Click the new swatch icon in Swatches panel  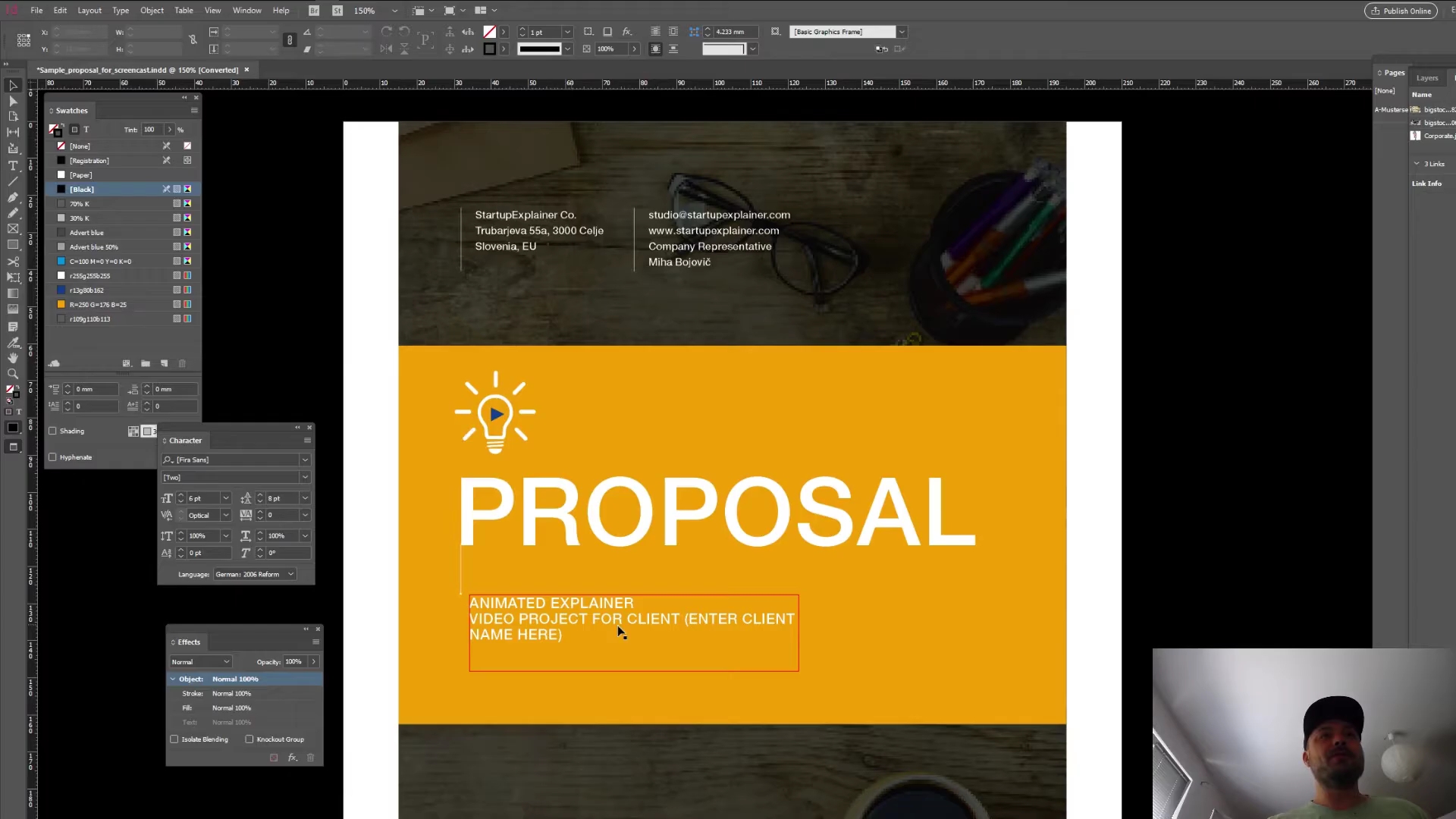point(164,364)
